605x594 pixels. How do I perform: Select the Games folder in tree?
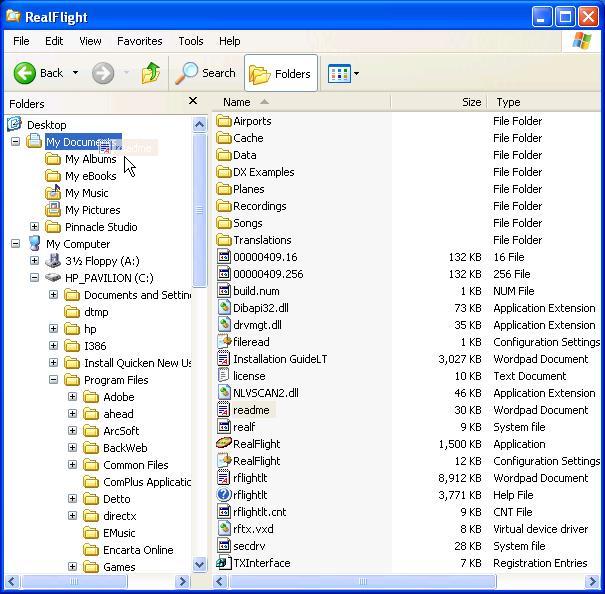119,567
